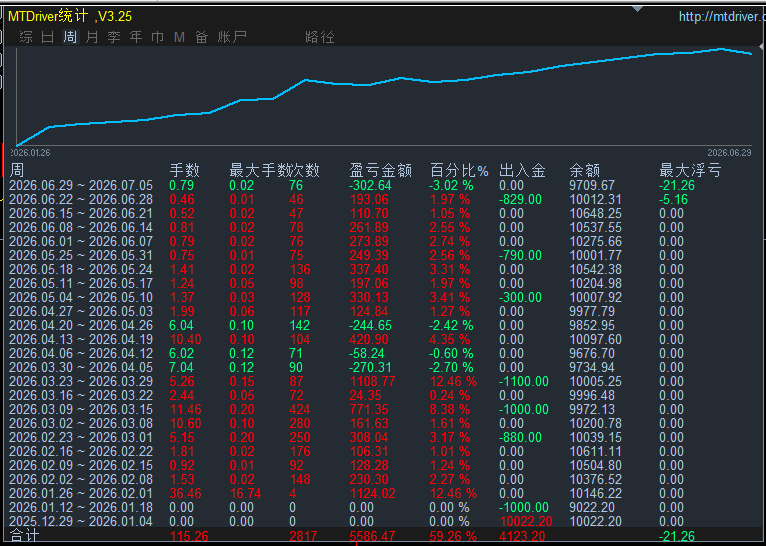
Task: Click the 余额 column header
Action: (x=584, y=170)
